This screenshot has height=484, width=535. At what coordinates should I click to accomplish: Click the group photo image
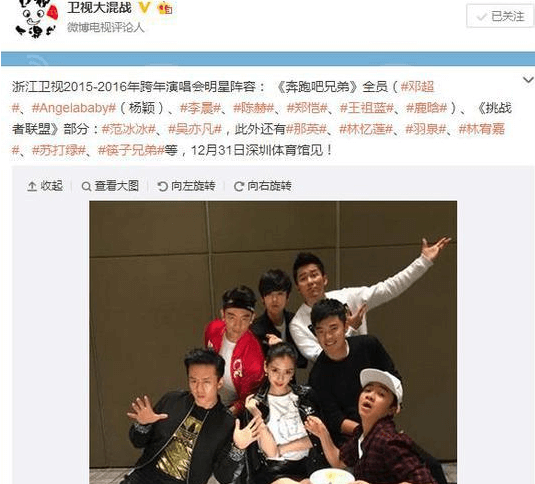point(273,342)
